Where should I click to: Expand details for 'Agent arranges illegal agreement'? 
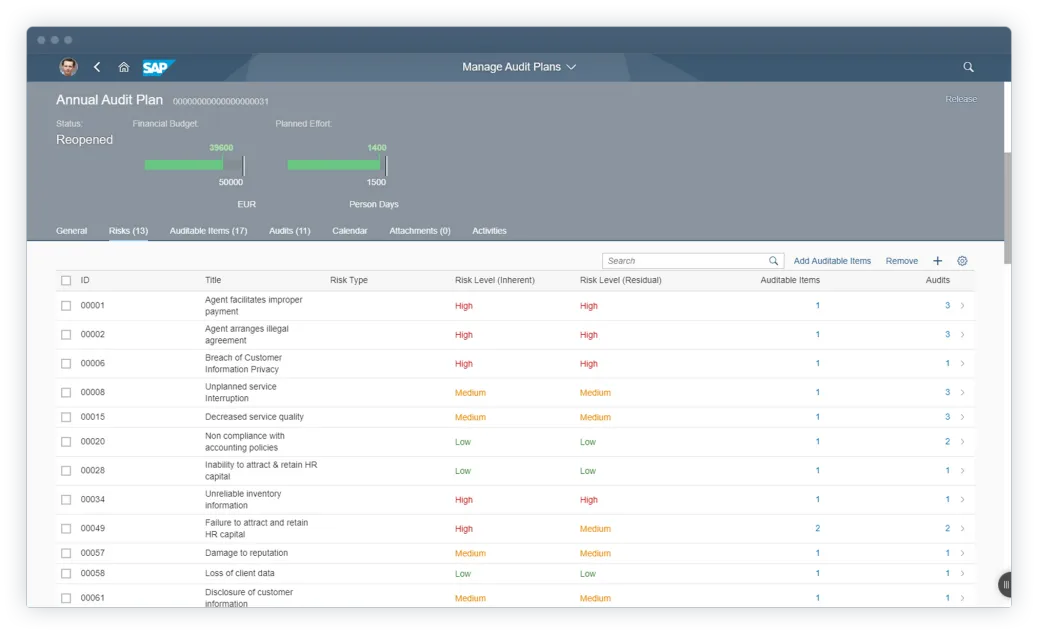point(962,334)
